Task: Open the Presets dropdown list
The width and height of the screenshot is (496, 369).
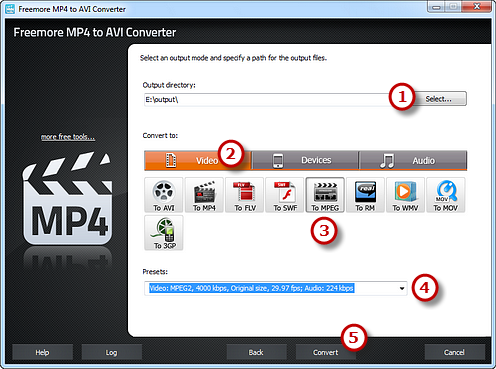Action: (402, 288)
